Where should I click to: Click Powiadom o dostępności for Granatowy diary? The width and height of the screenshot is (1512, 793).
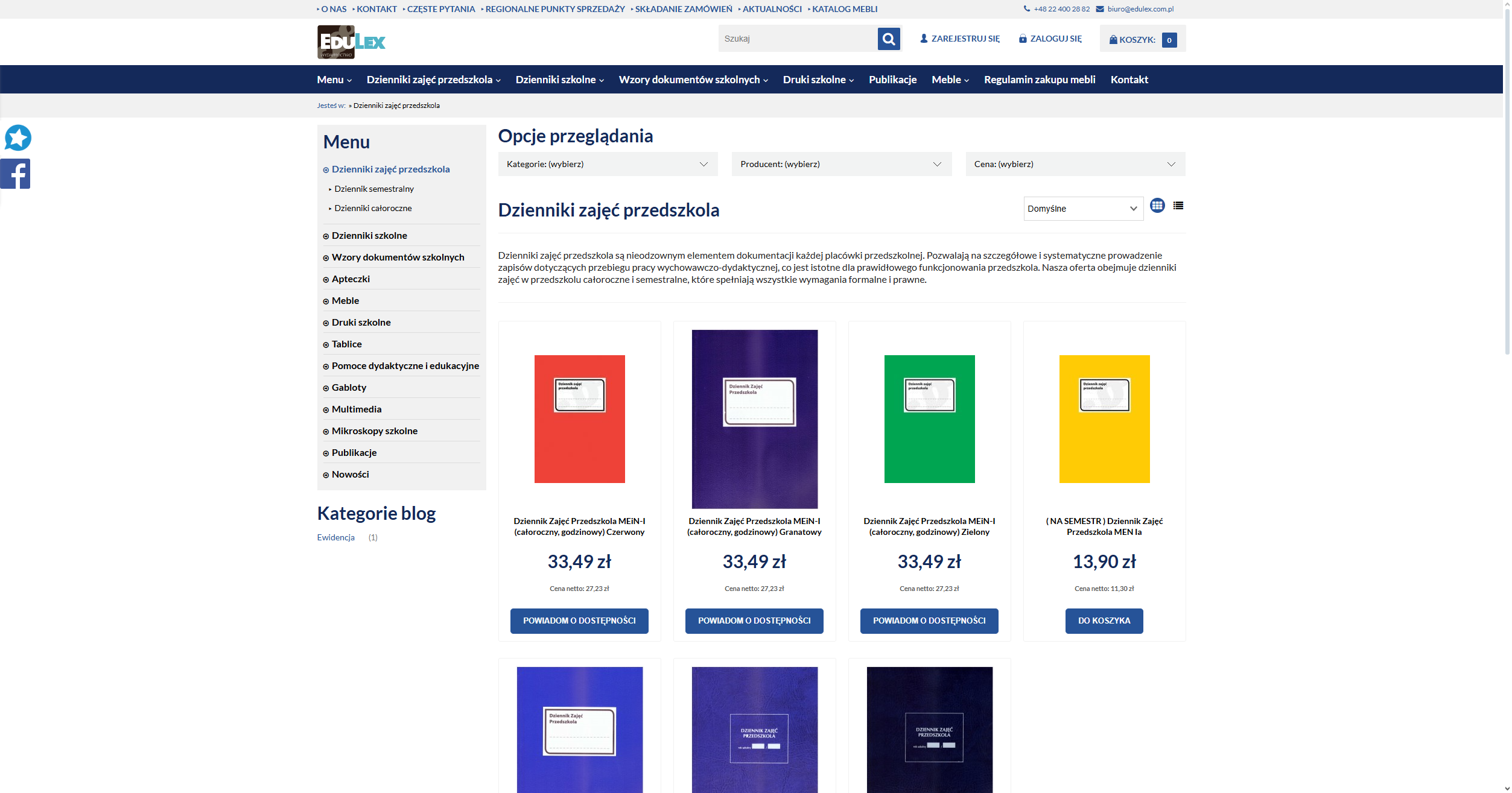(754, 621)
